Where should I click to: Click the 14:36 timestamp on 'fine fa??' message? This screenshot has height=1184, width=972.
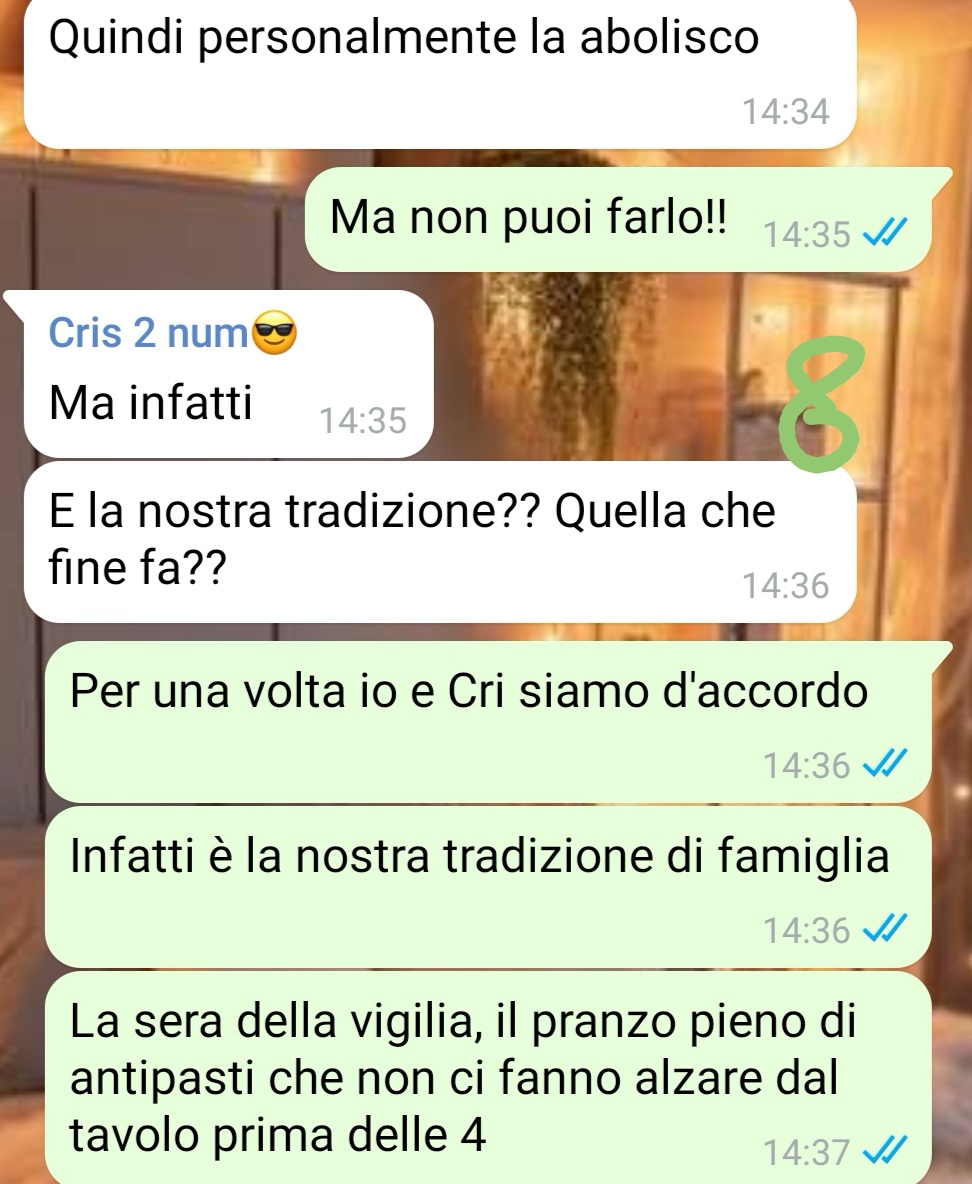click(785, 586)
